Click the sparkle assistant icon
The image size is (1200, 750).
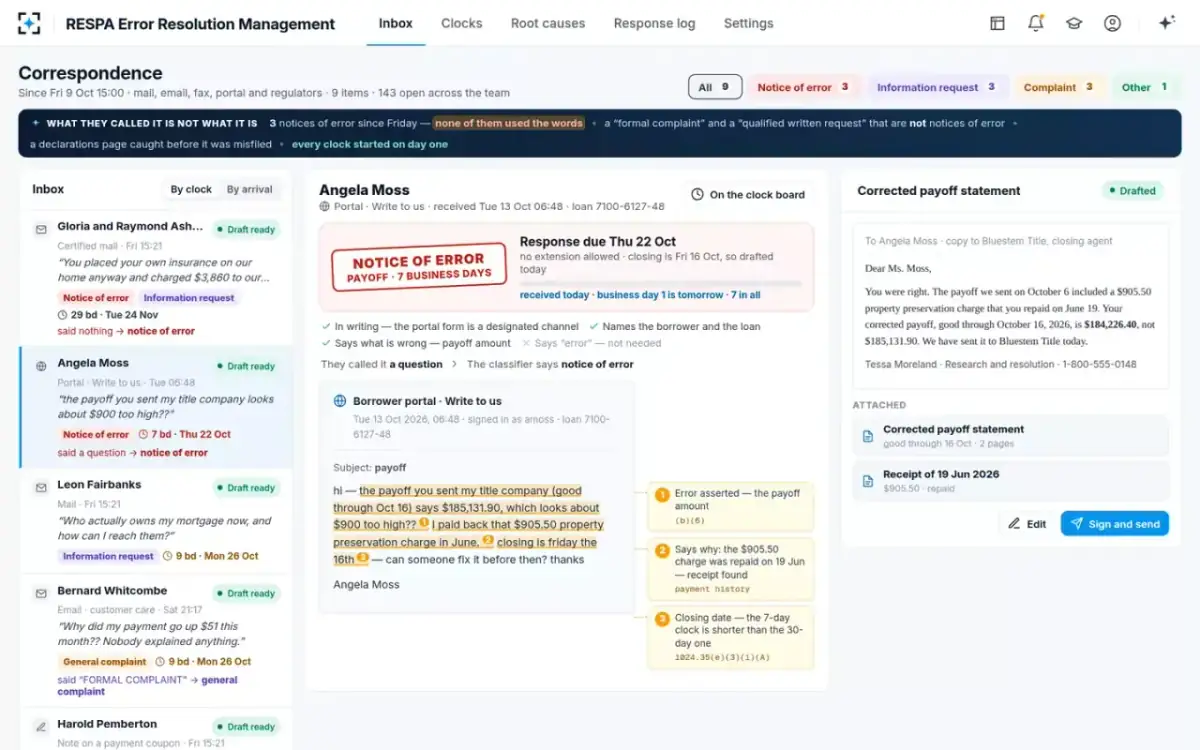[x=1166, y=23]
